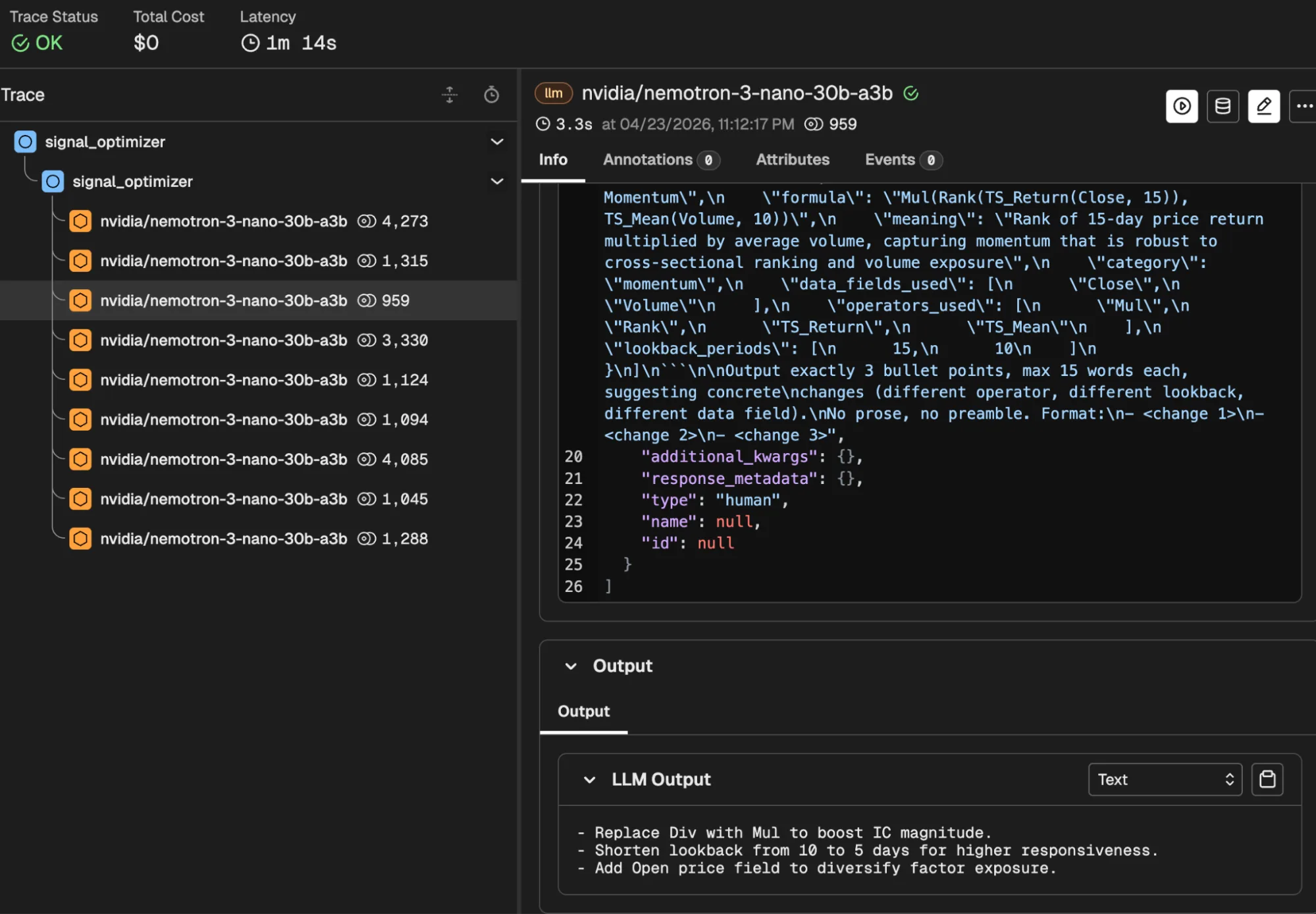Screen dimensions: 1316x914
Task: Select the nemotron span with 3,330 tokens
Action: pos(258,340)
